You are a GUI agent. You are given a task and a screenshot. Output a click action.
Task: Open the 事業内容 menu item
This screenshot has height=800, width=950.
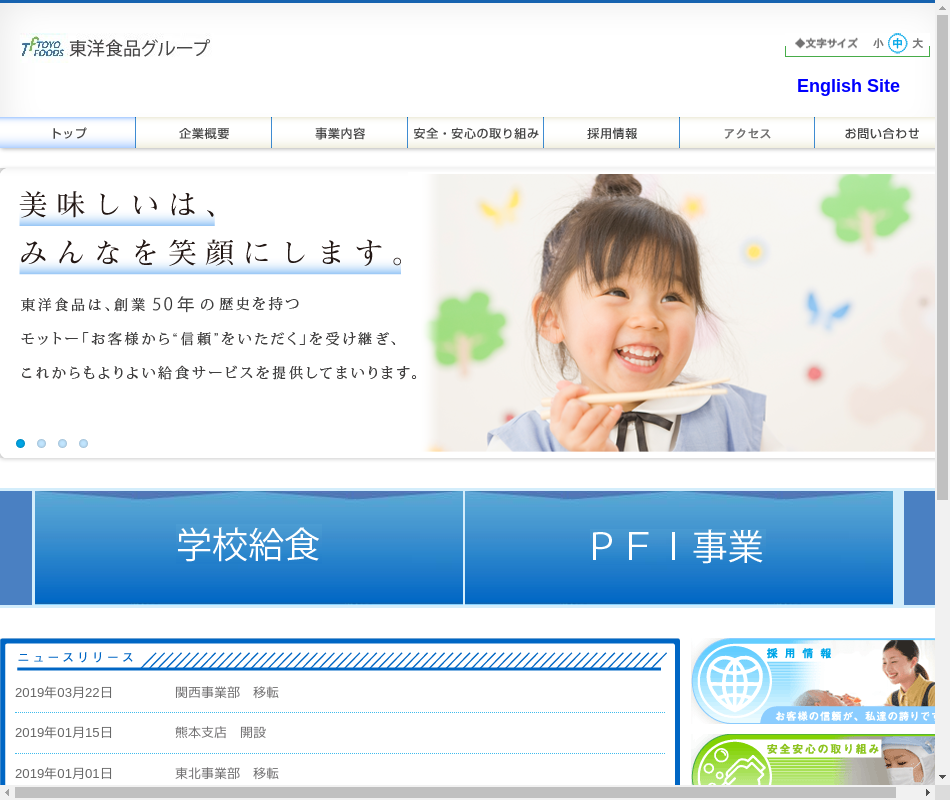340,133
